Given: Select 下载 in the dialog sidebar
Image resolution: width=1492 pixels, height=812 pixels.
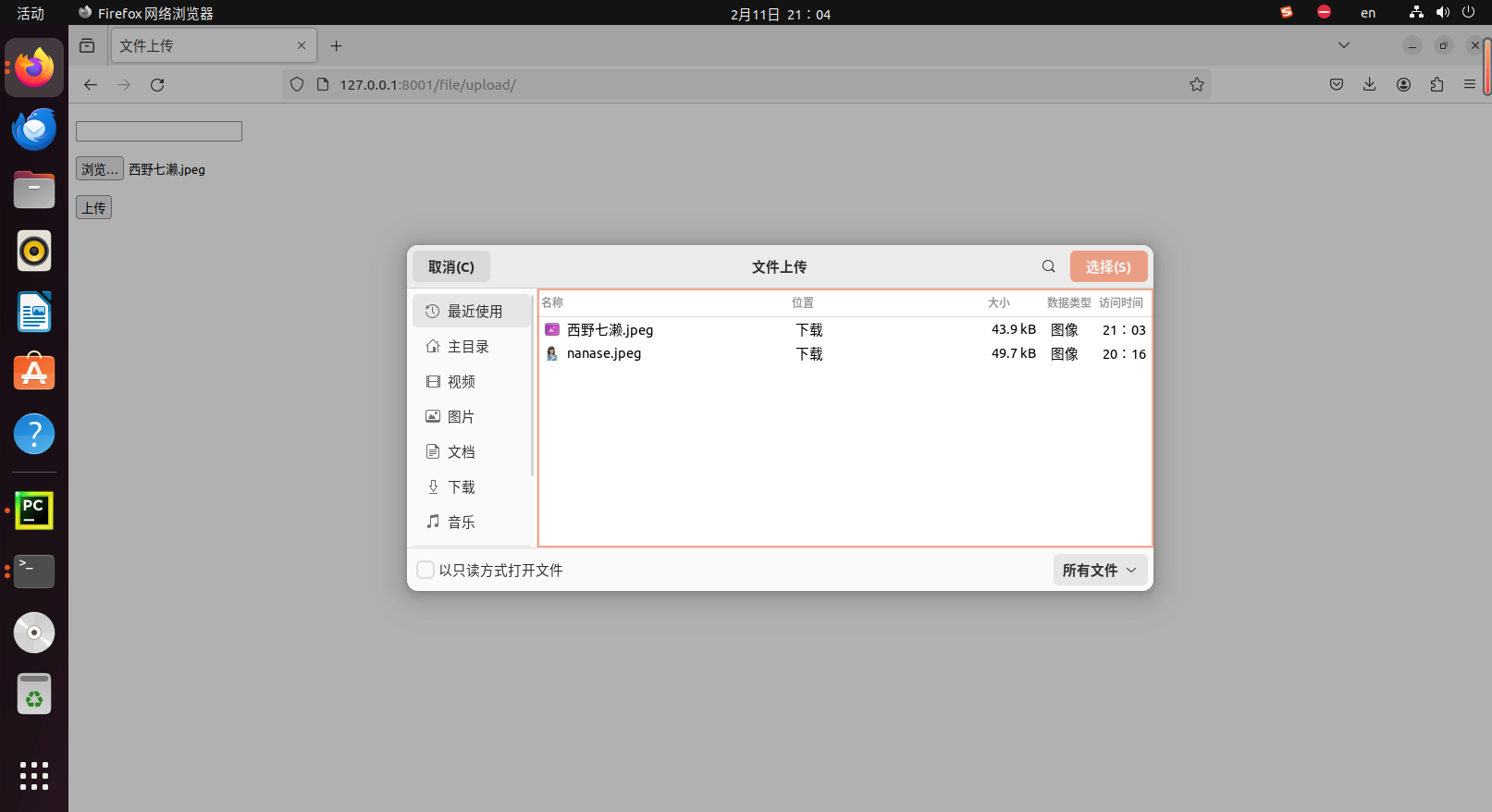Looking at the screenshot, I should click(461, 487).
